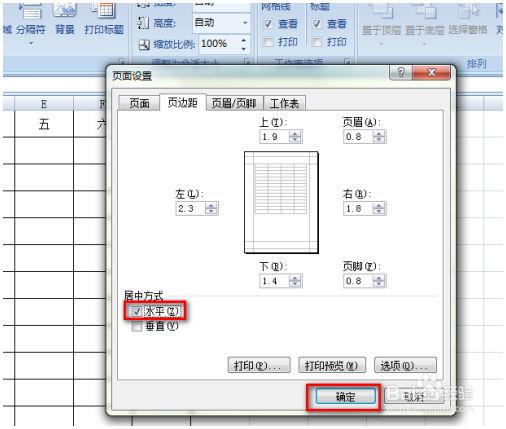This screenshot has height=429, width=506.
Task: Click the scale ratio icon beside 缩放比例
Action: point(144,44)
